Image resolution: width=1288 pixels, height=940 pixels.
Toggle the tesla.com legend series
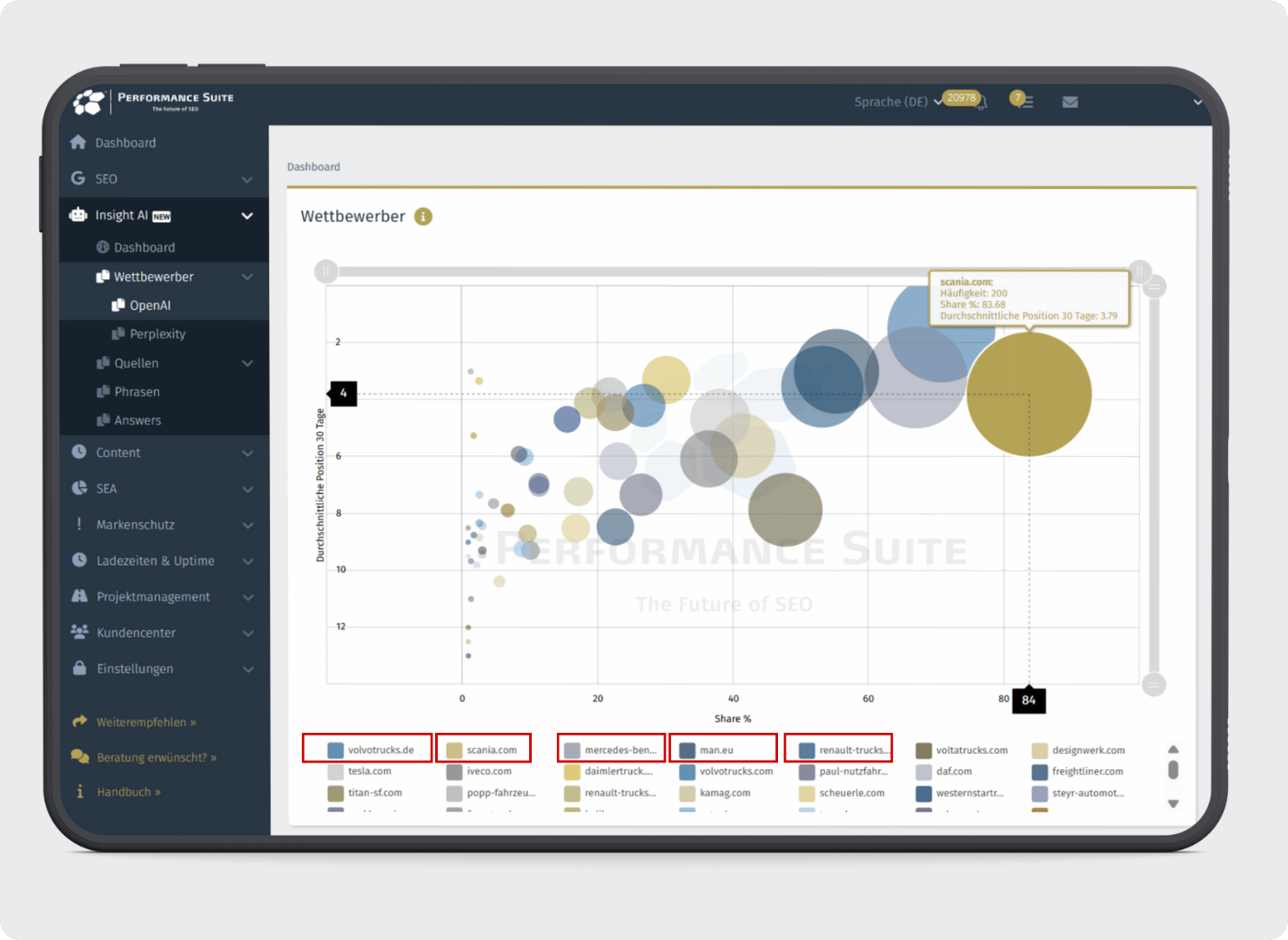pyautogui.click(x=359, y=771)
